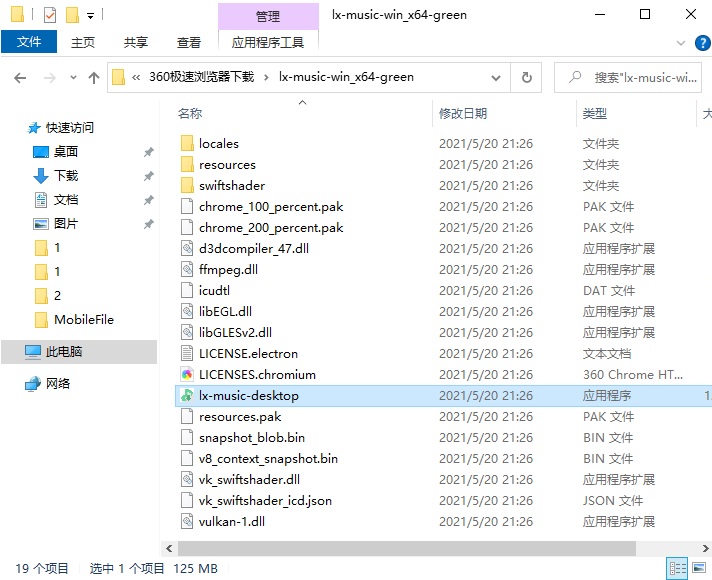Open customize quick access toolbar dropdown
712x580 pixels.
pyautogui.click(x=90, y=16)
